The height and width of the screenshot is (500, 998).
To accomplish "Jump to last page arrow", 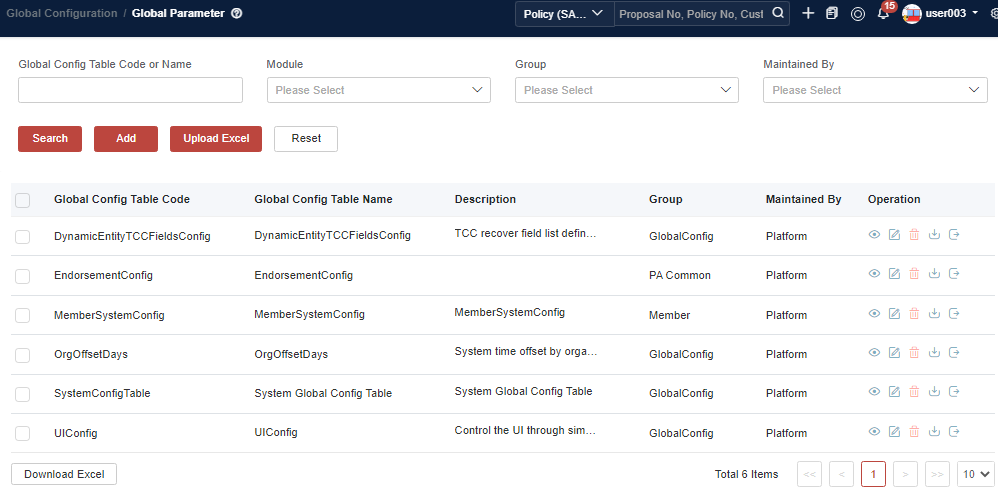I will tap(937, 474).
